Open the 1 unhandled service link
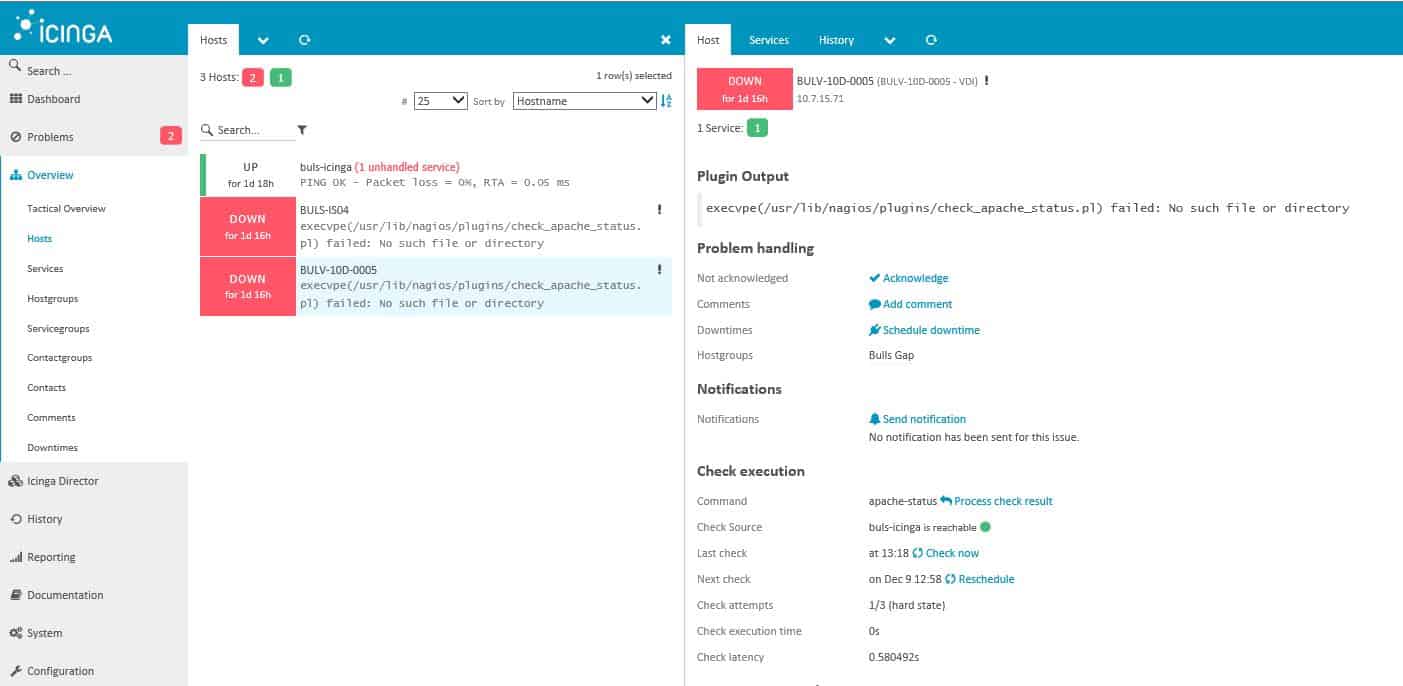This screenshot has height=686, width=1403. pyautogui.click(x=407, y=167)
